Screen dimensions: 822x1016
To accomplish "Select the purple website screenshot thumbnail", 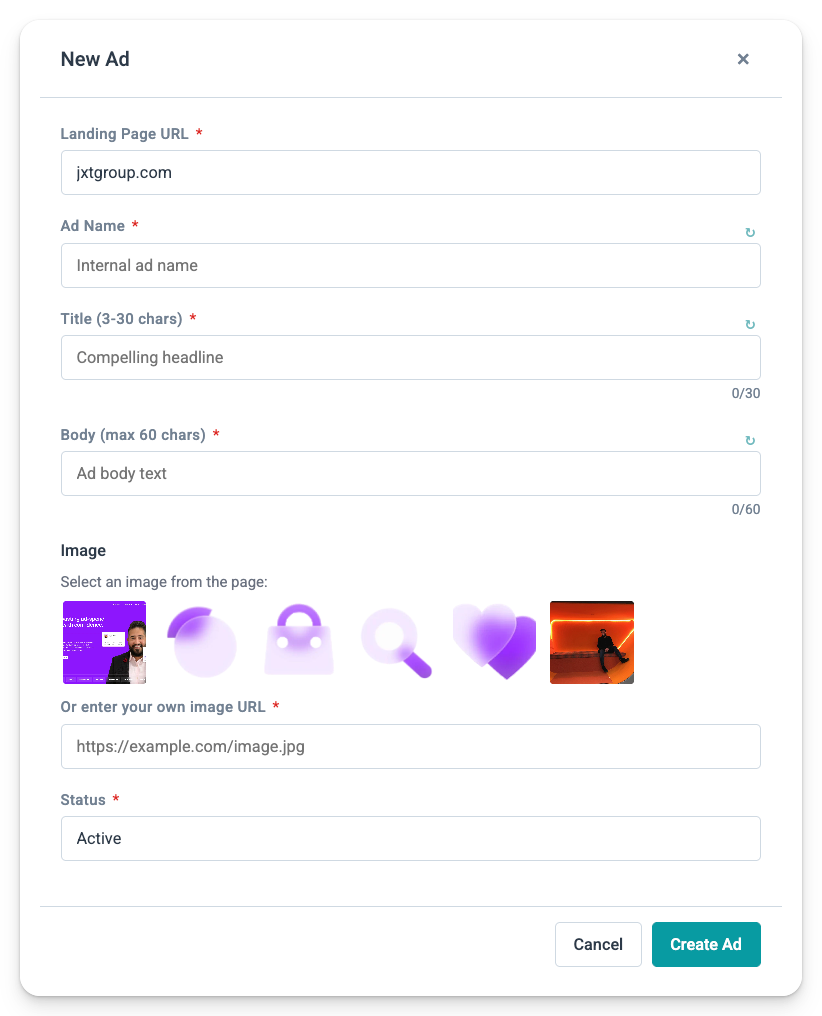I will click(x=104, y=642).
